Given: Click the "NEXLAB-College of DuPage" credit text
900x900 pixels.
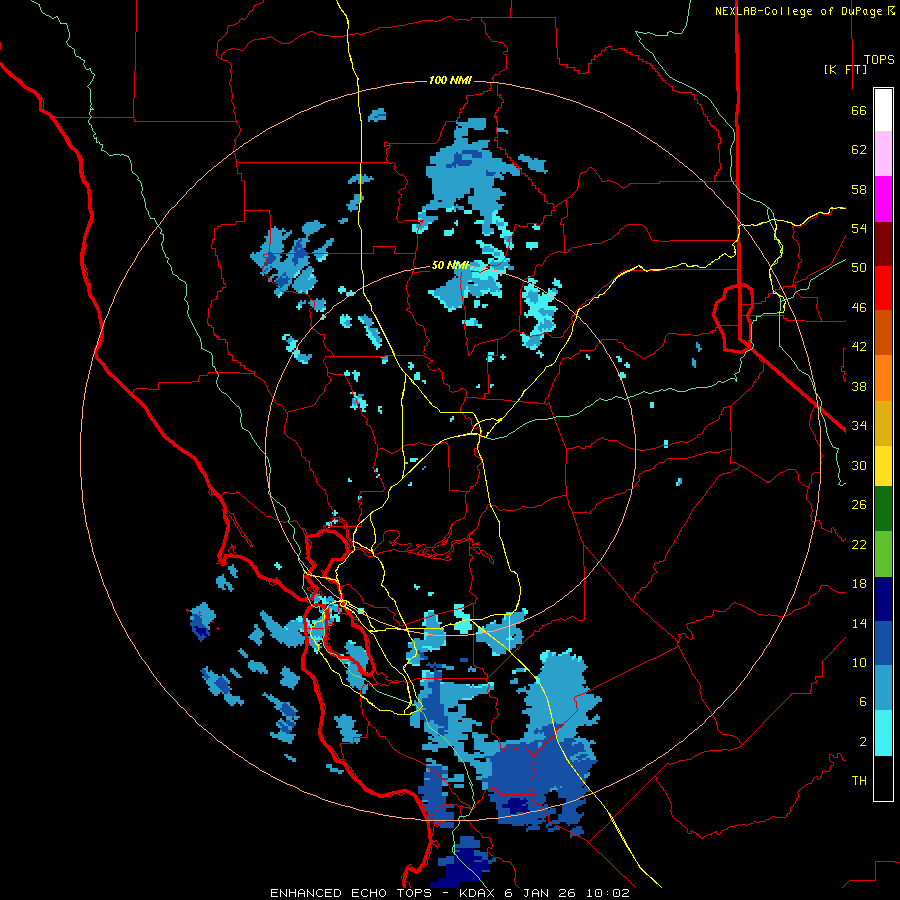Looking at the screenshot, I should tap(800, 11).
